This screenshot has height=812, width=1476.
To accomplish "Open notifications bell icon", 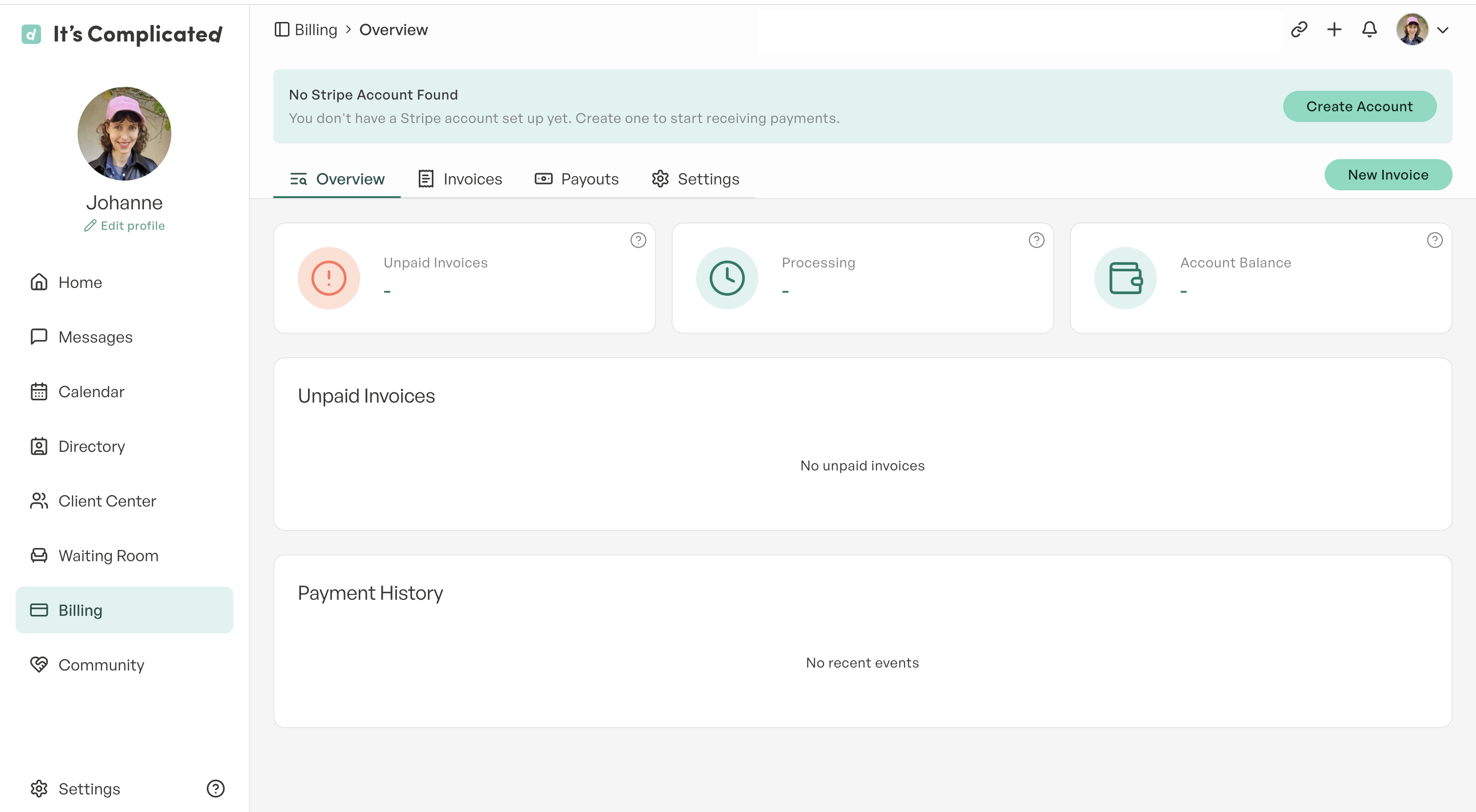I will pos(1369,29).
